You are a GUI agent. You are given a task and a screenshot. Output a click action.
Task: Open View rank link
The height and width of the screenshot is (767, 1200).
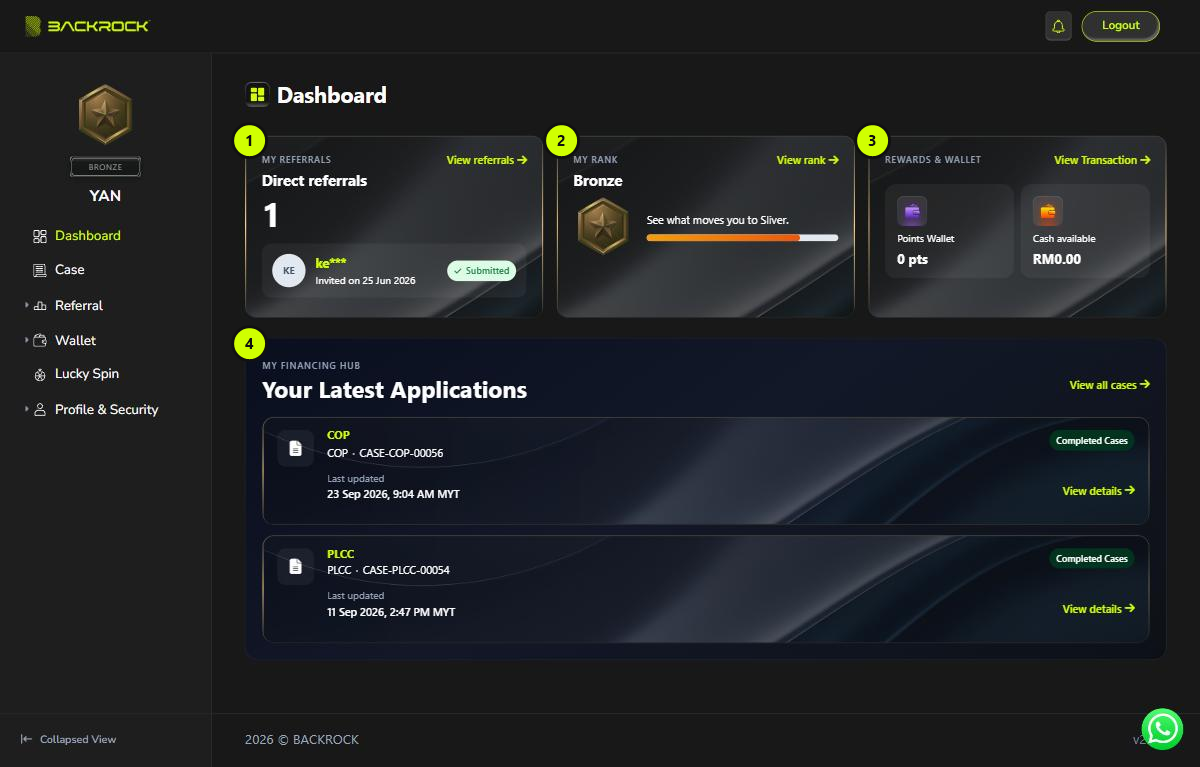pyautogui.click(x=808, y=160)
